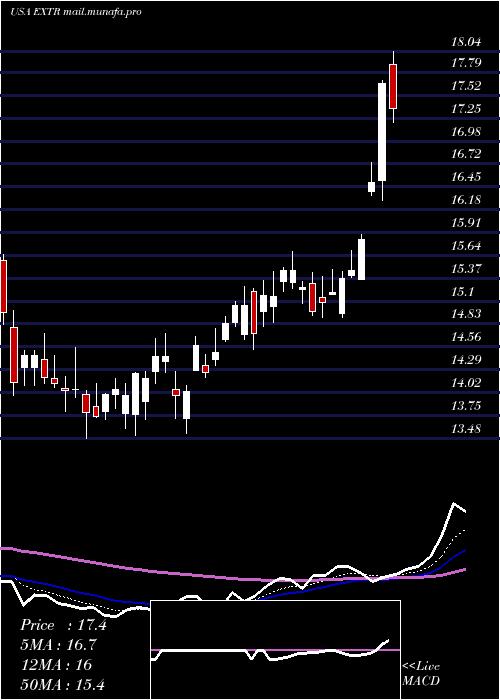The image size is (500, 700).
Task: Click the 13.75 price axis label
Action: click(x=466, y=406)
